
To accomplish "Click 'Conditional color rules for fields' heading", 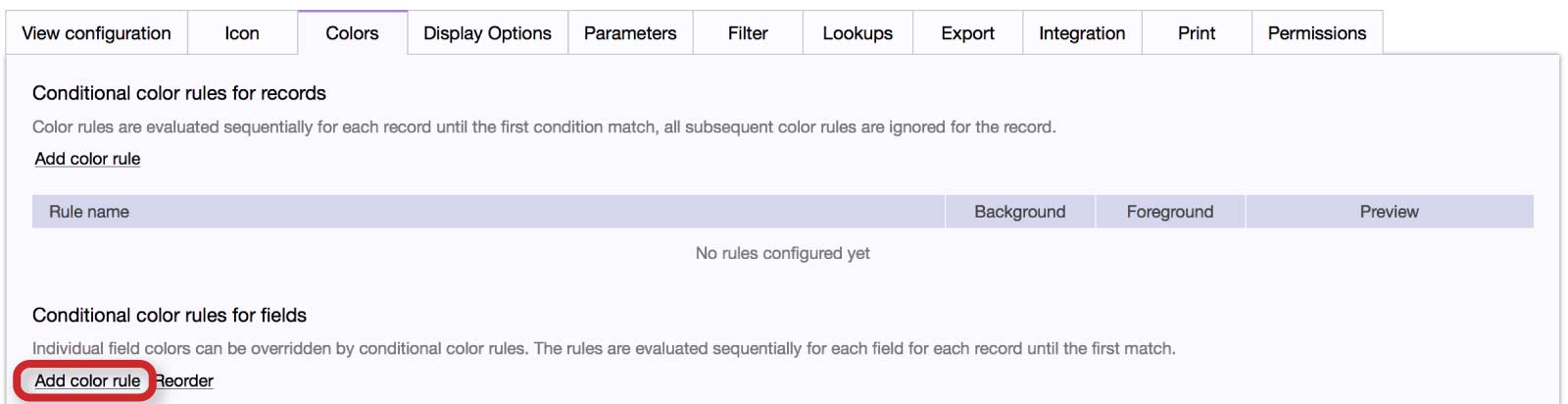I will click(x=170, y=315).
